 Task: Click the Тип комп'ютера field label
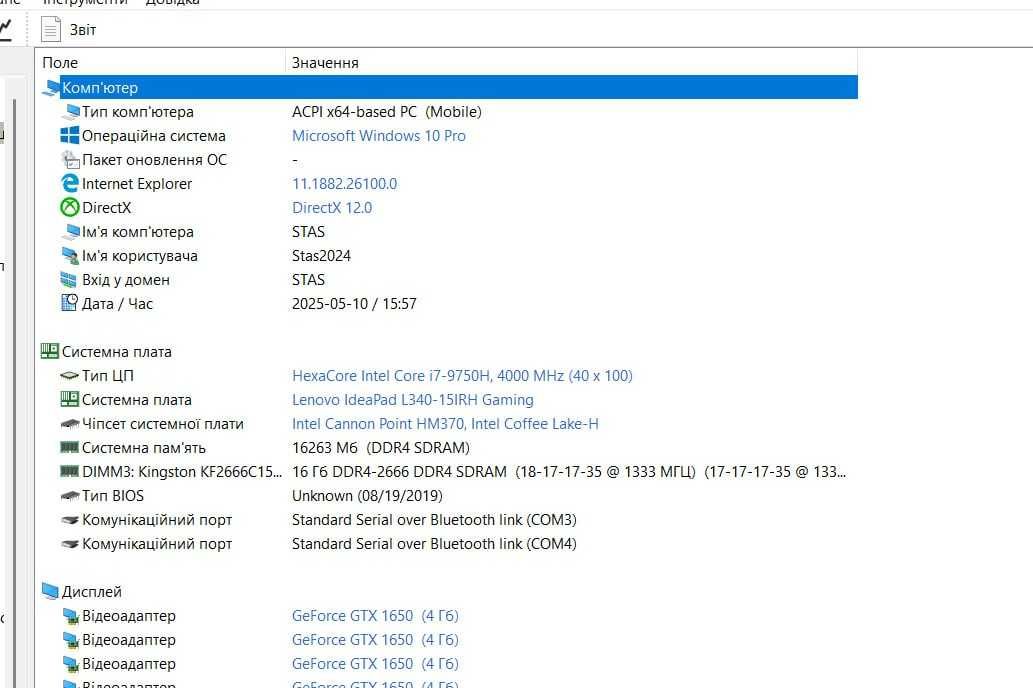(138, 112)
